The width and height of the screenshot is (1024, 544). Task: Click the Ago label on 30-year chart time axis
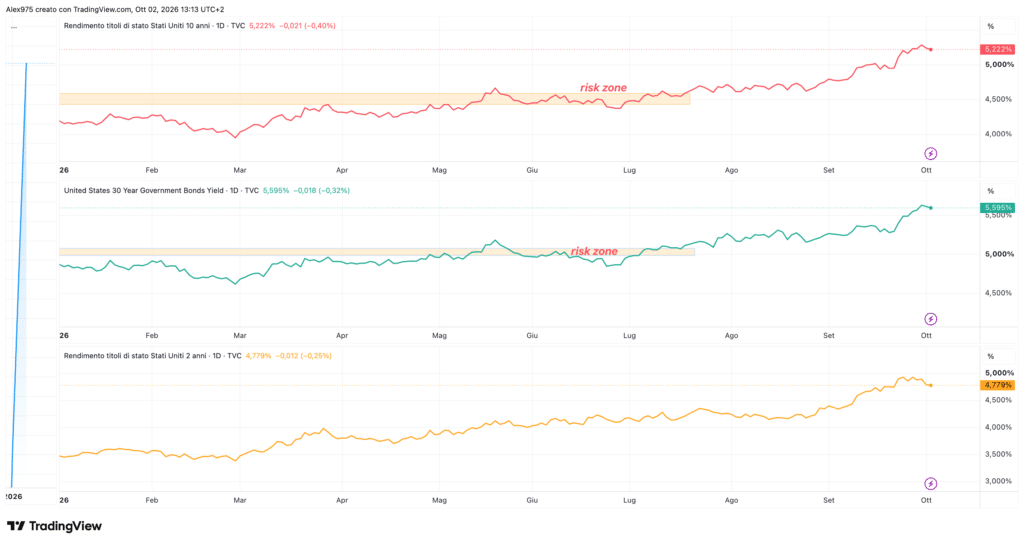coord(731,335)
